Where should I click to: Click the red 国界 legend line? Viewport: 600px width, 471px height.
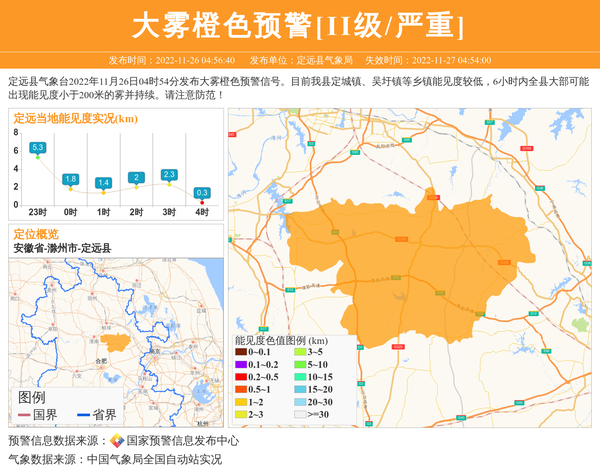pyautogui.click(x=22, y=415)
